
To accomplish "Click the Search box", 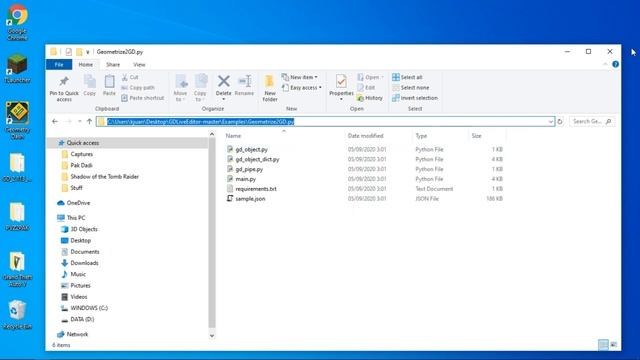I will [591, 121].
